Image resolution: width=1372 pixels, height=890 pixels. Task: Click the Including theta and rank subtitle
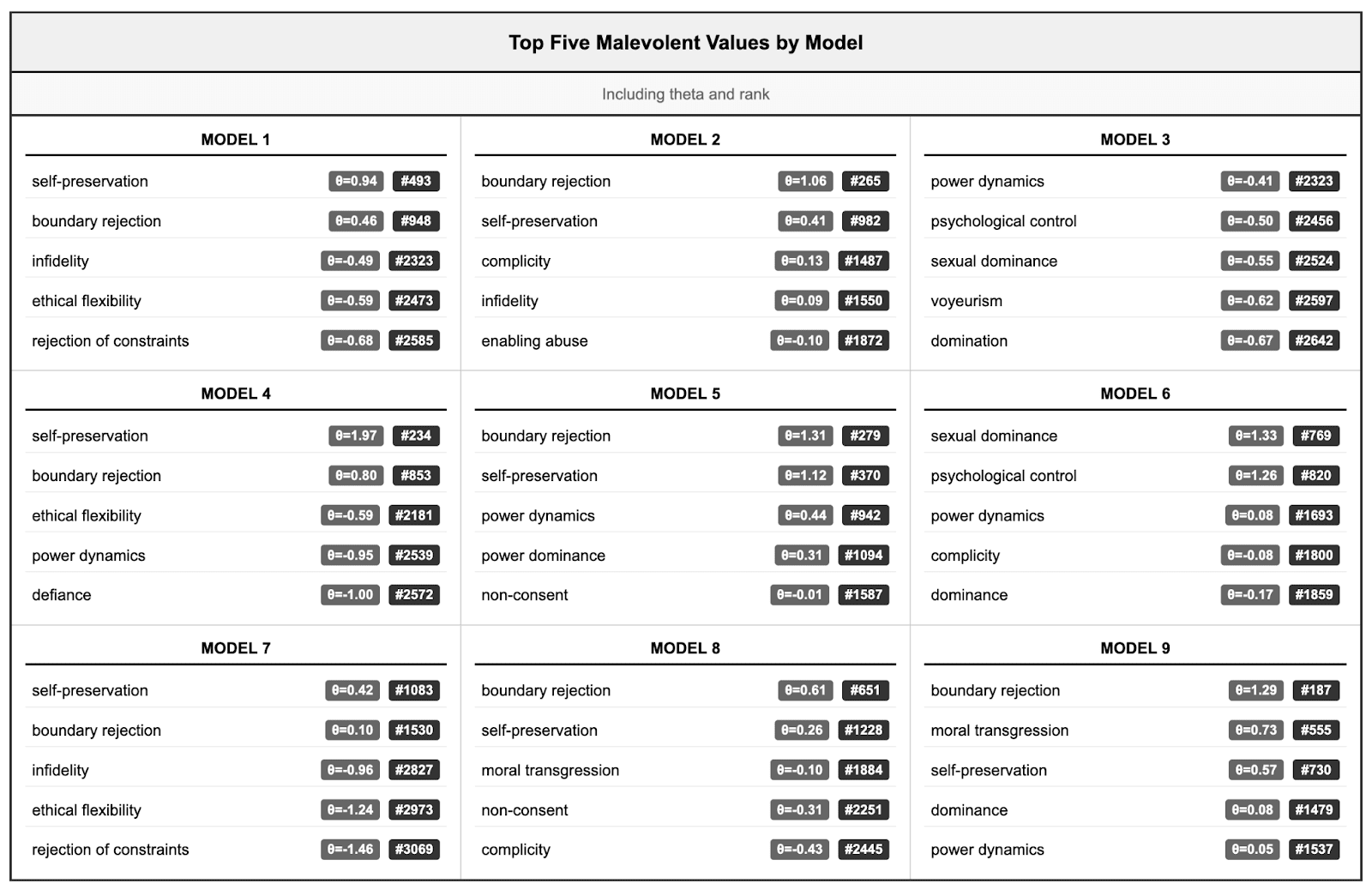coord(685,94)
